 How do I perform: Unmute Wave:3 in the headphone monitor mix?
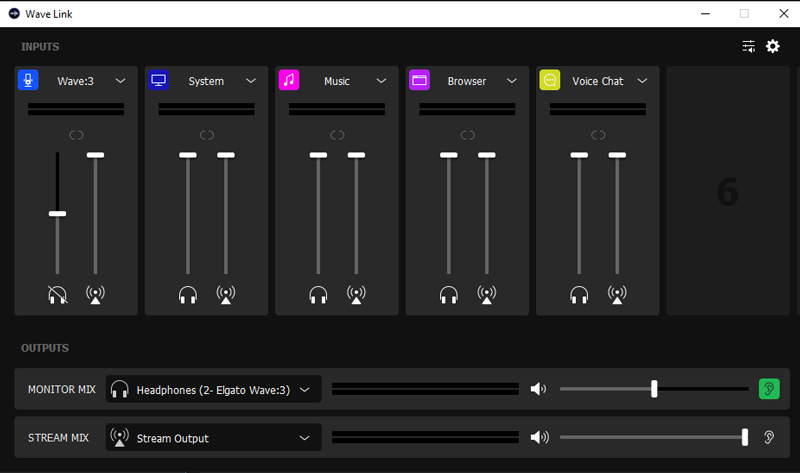57,294
